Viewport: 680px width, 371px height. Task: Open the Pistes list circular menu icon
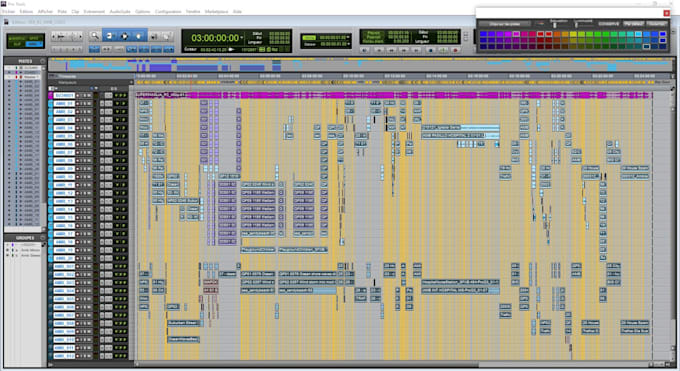coord(42,61)
